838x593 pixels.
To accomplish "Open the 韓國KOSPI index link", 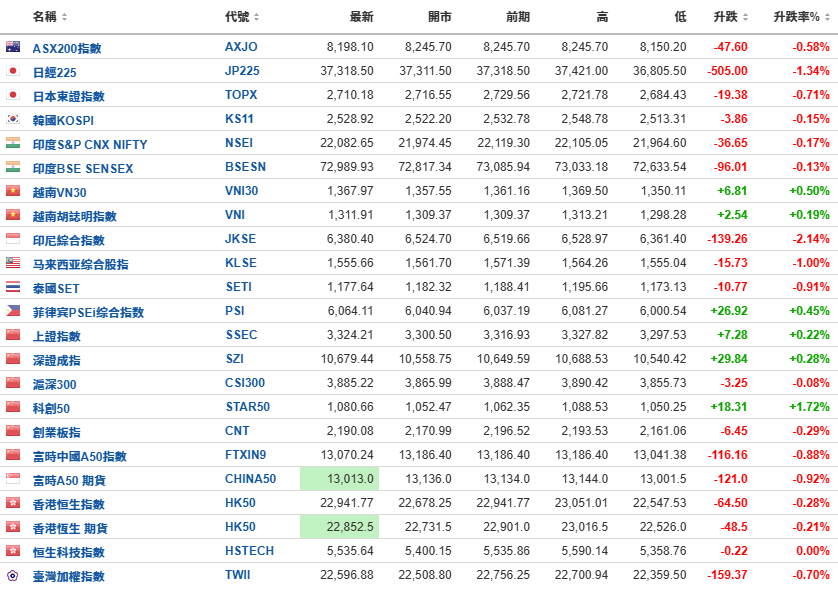I will (63, 120).
